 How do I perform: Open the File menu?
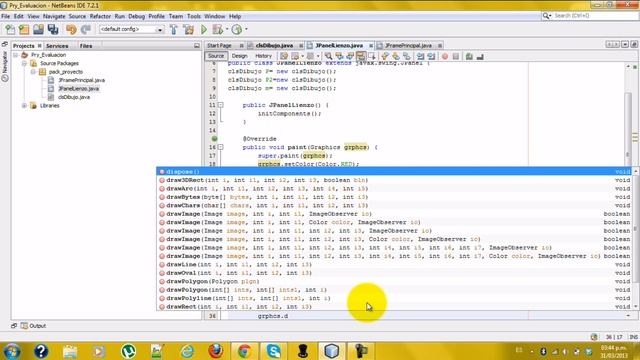click(x=6, y=16)
